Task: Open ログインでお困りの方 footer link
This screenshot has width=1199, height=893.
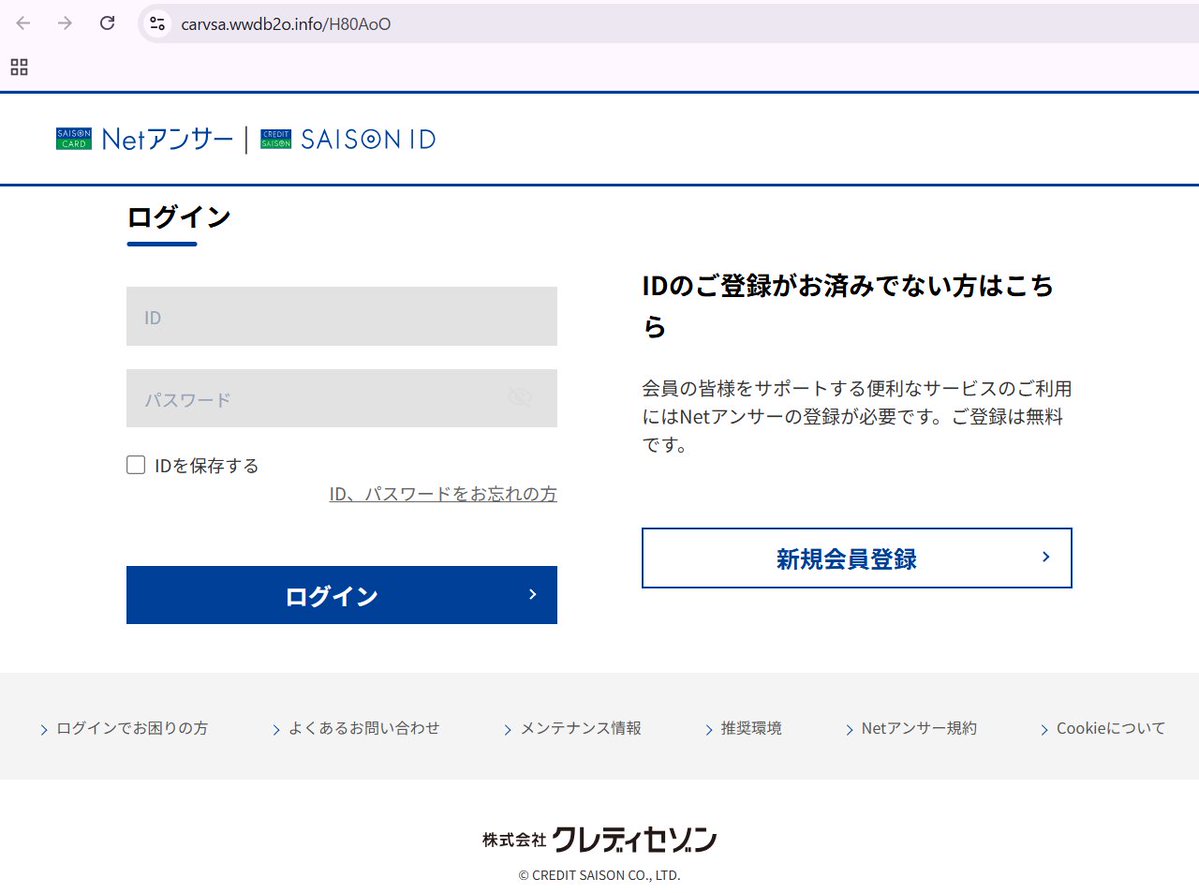Action: tap(124, 729)
